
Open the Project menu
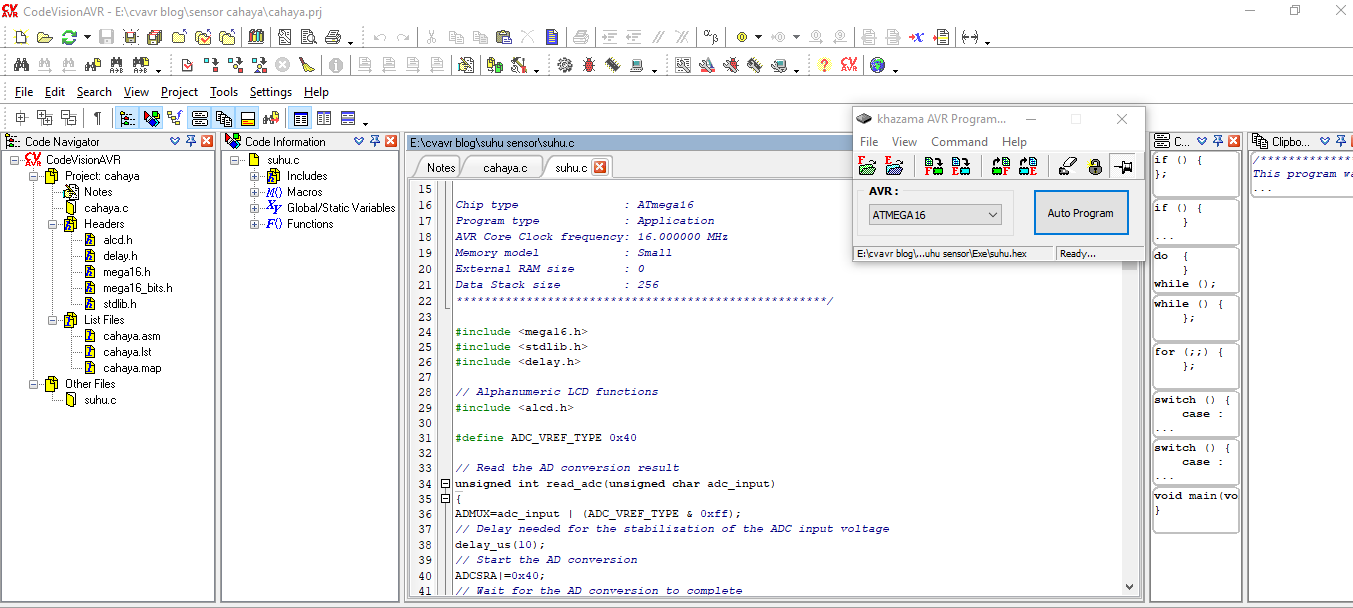(180, 92)
